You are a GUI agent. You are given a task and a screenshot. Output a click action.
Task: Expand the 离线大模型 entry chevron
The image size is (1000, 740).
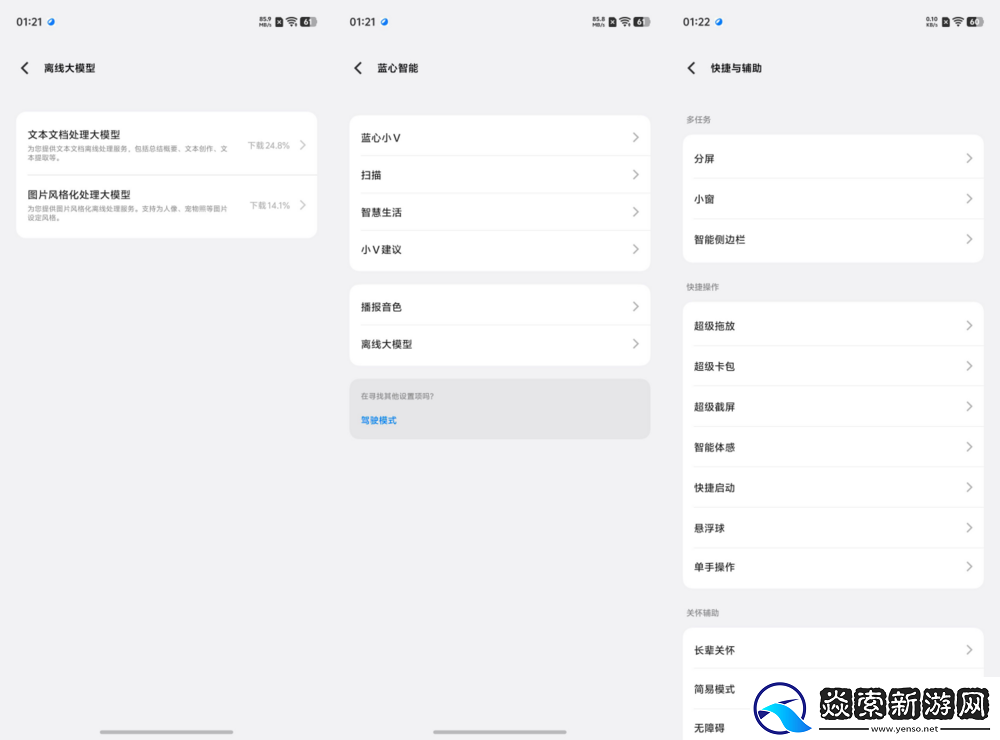[x=636, y=344]
